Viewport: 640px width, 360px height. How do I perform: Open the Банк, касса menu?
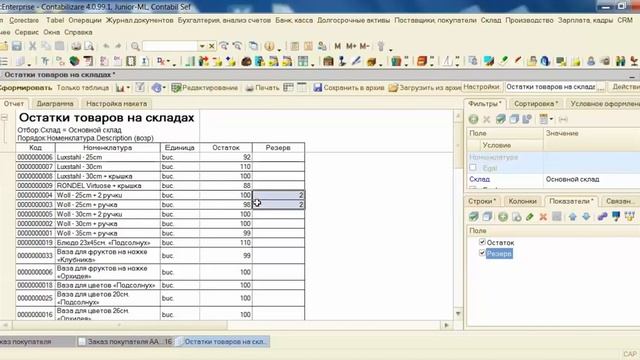pyautogui.click(x=294, y=20)
